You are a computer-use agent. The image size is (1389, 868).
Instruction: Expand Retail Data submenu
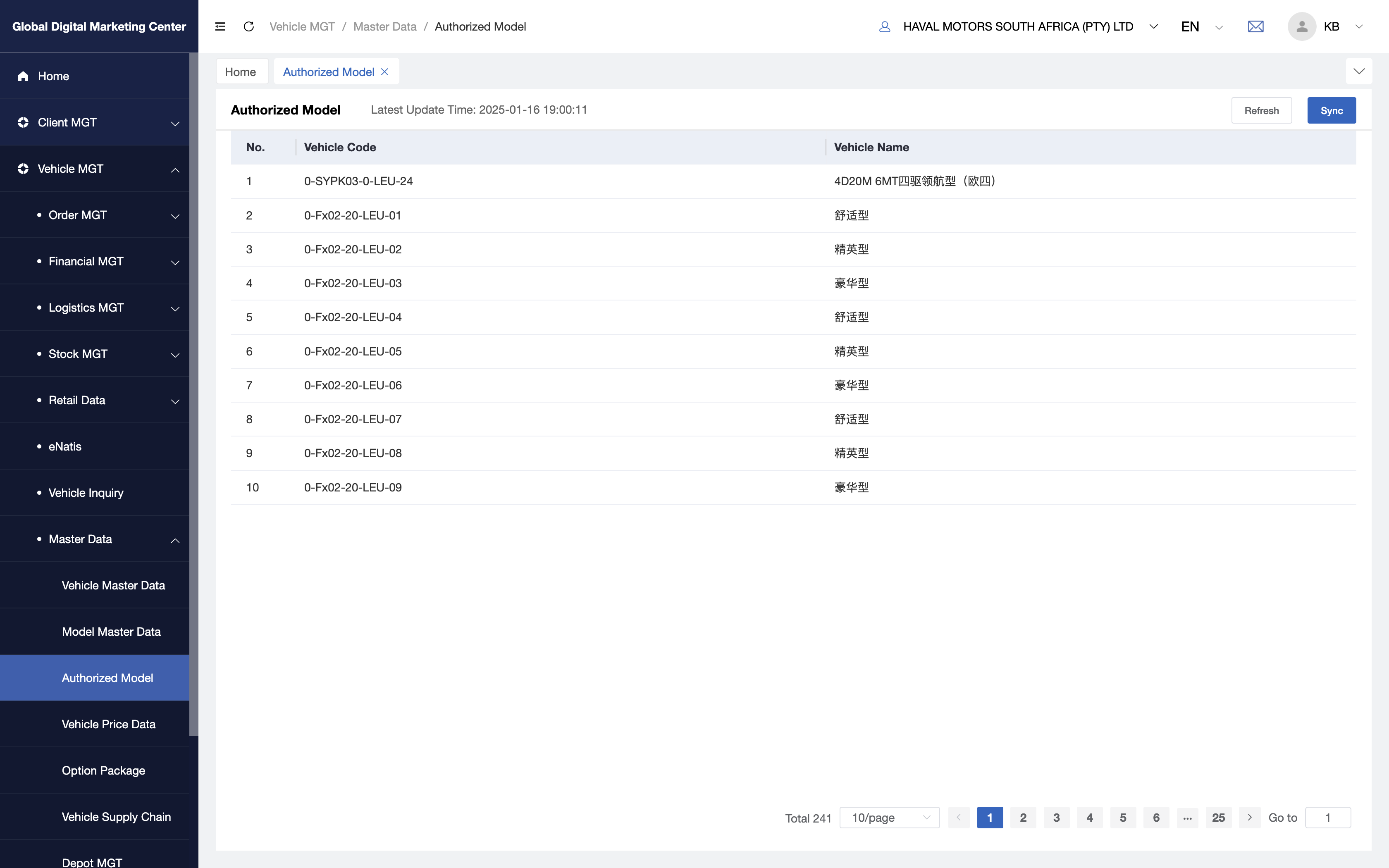(x=176, y=401)
